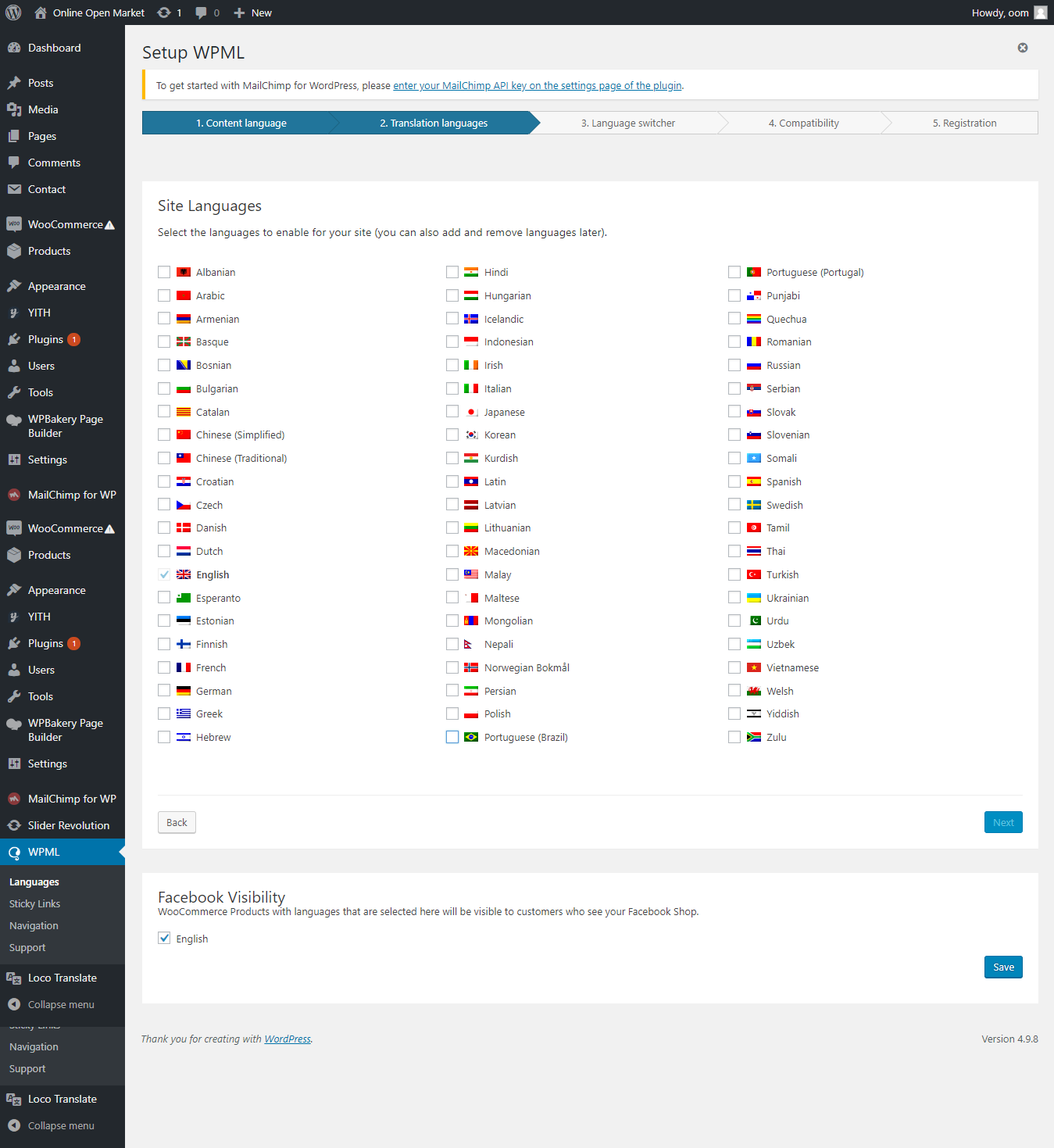Open the WordPress footer link
Viewport: 1054px width, 1148px height.
point(288,1039)
